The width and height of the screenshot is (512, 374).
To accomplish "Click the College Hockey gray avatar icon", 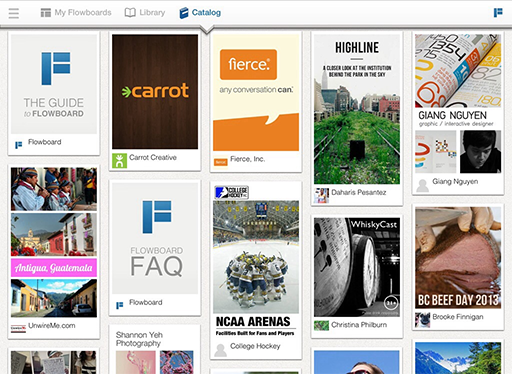I will click(x=220, y=350).
